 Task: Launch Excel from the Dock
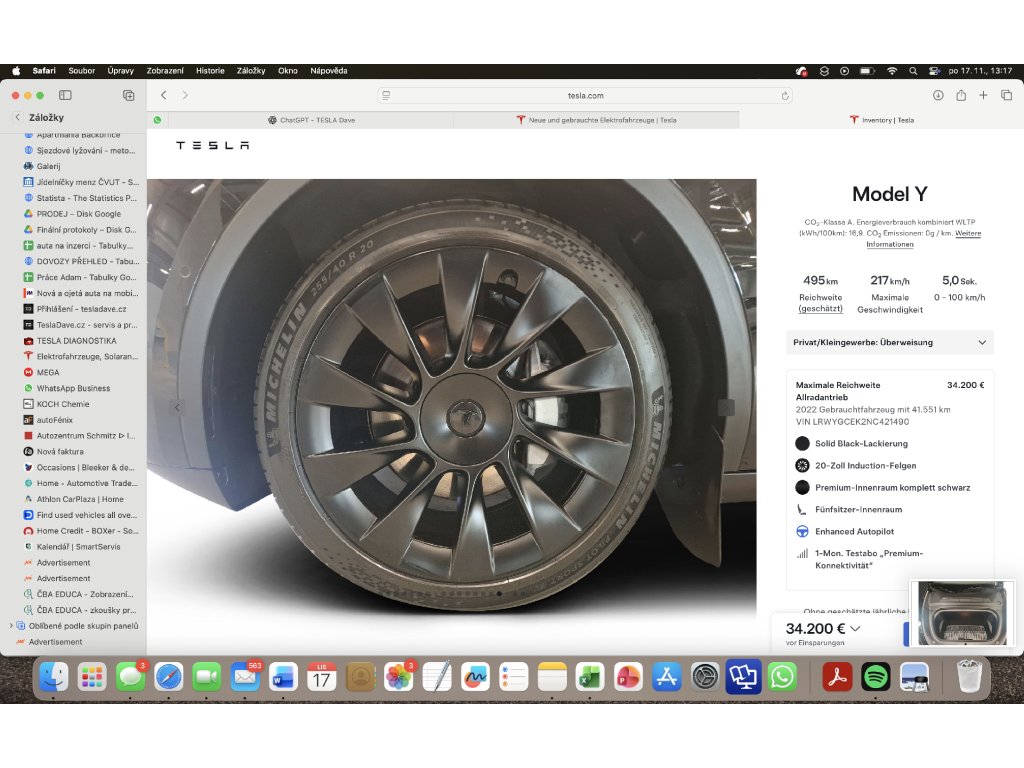point(590,677)
